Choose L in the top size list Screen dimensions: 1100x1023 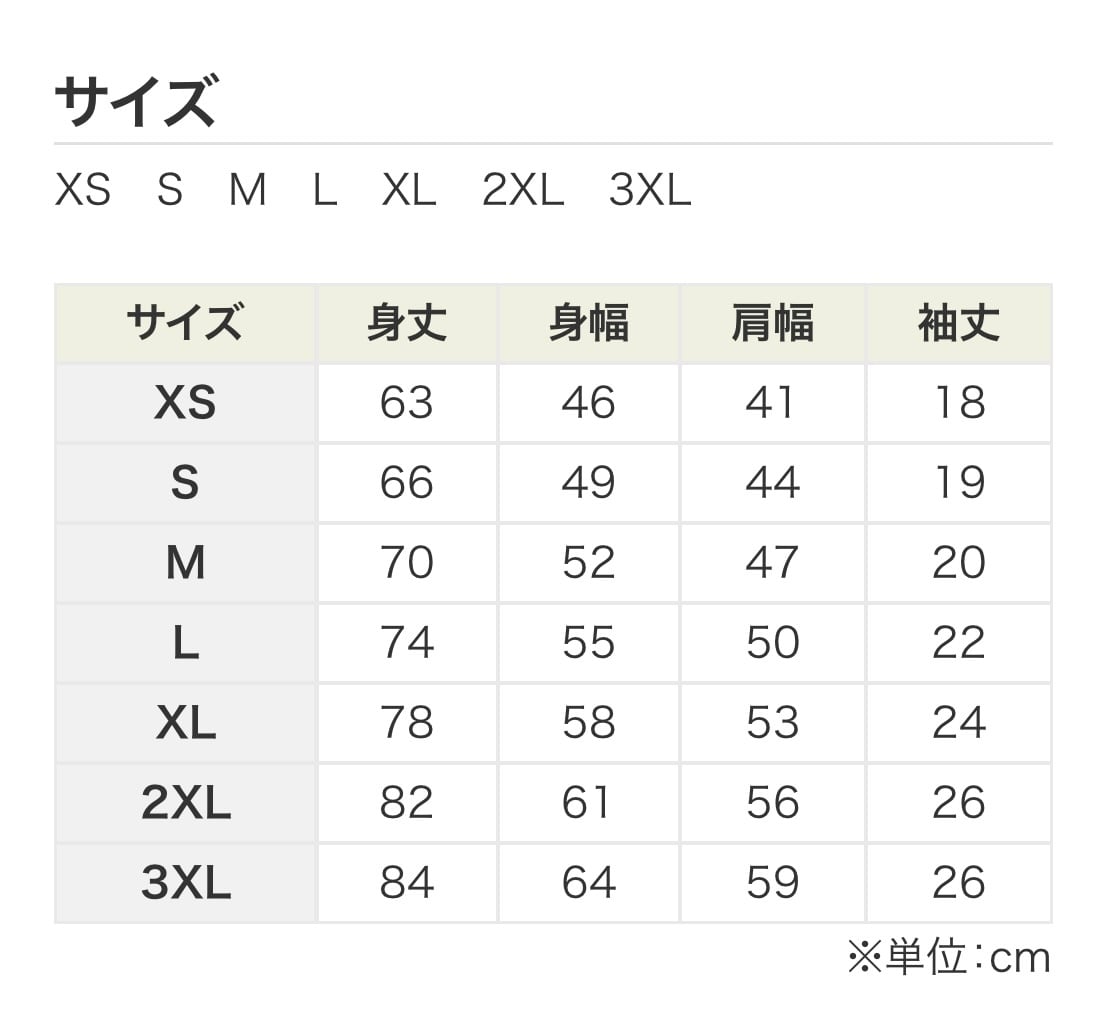point(324,189)
